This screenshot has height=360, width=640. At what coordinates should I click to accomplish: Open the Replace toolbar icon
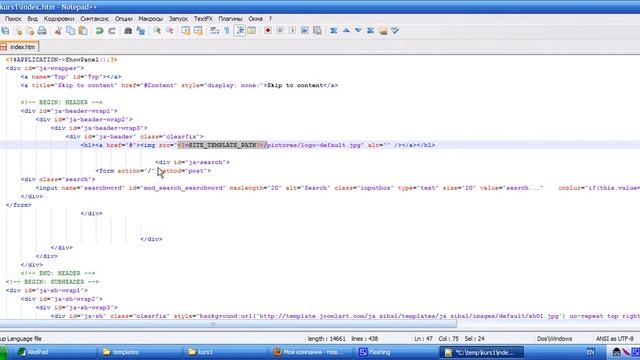point(141,31)
